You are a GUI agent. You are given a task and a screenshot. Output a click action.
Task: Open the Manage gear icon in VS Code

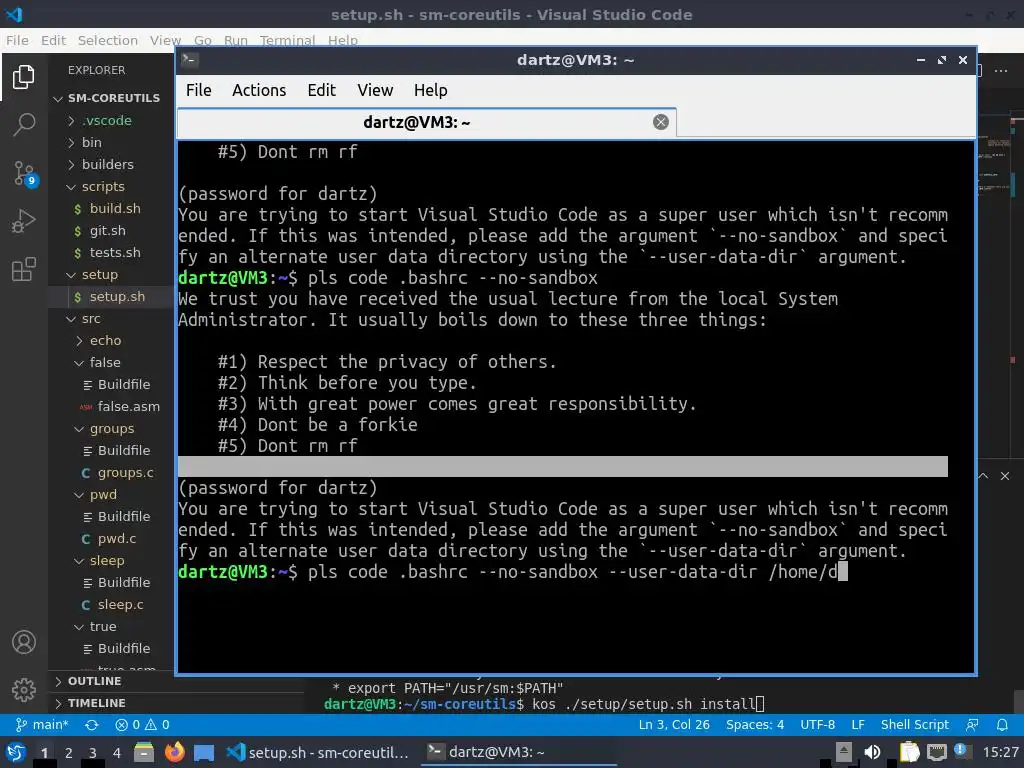[24, 689]
